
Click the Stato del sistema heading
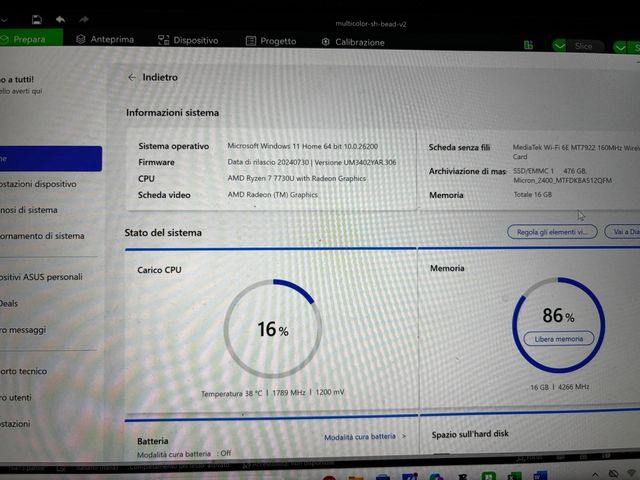tap(163, 233)
